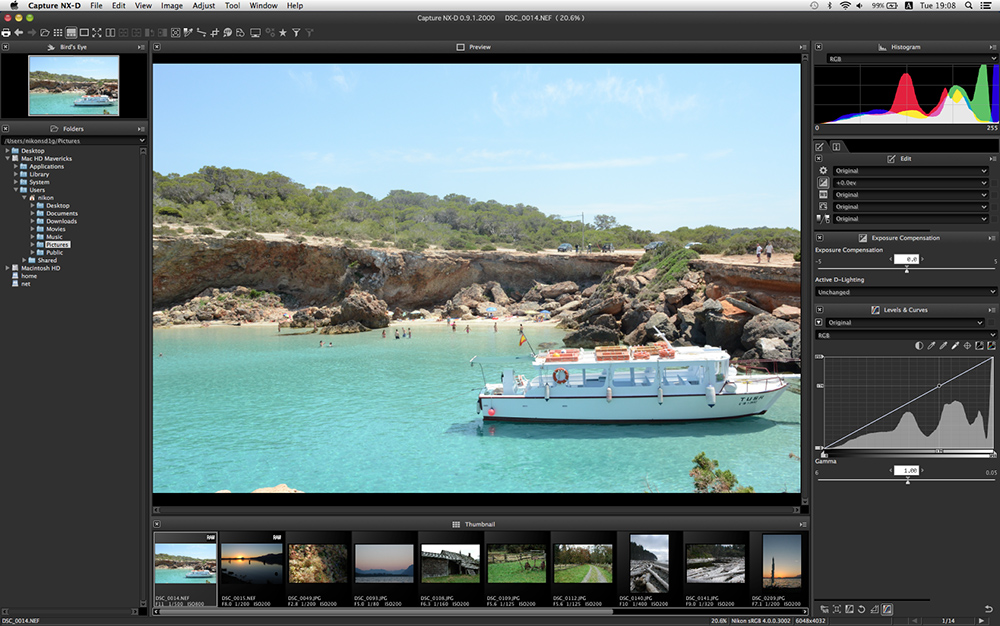Click the Print icon in the toolbar
Screen dimensions: 1000x626
(6, 33)
